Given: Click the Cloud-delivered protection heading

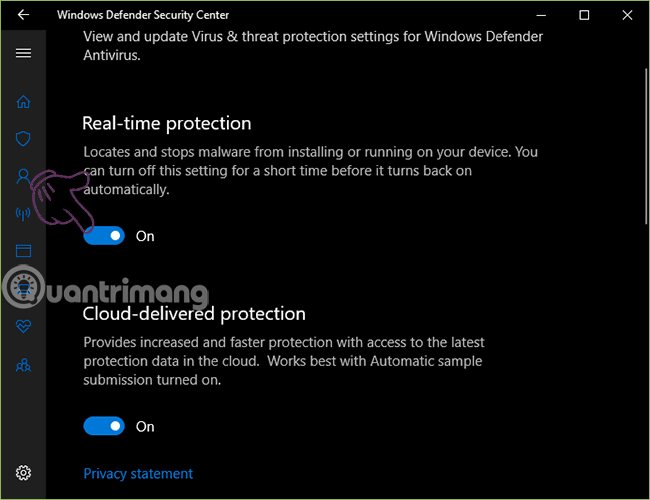Looking at the screenshot, I should [194, 313].
